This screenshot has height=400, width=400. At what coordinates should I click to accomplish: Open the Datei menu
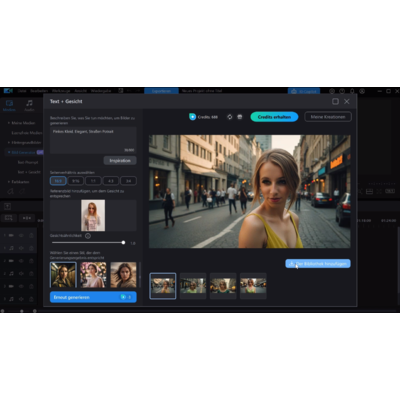(22, 91)
